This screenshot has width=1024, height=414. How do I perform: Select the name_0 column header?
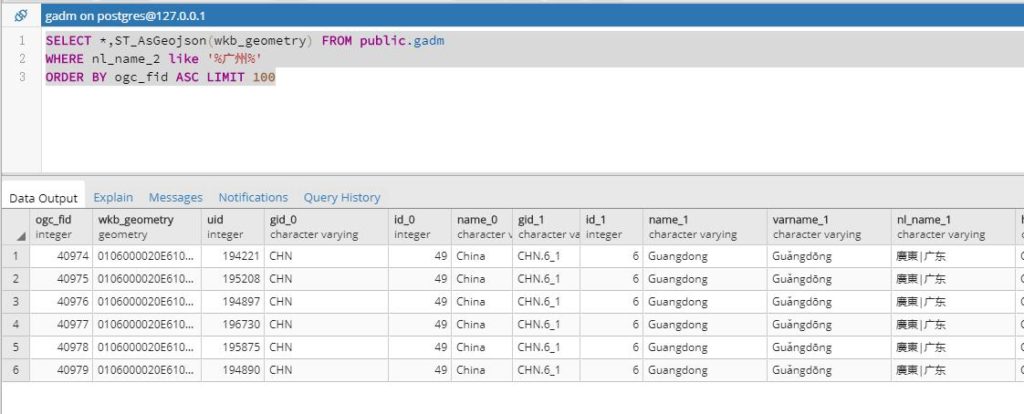(x=482, y=227)
